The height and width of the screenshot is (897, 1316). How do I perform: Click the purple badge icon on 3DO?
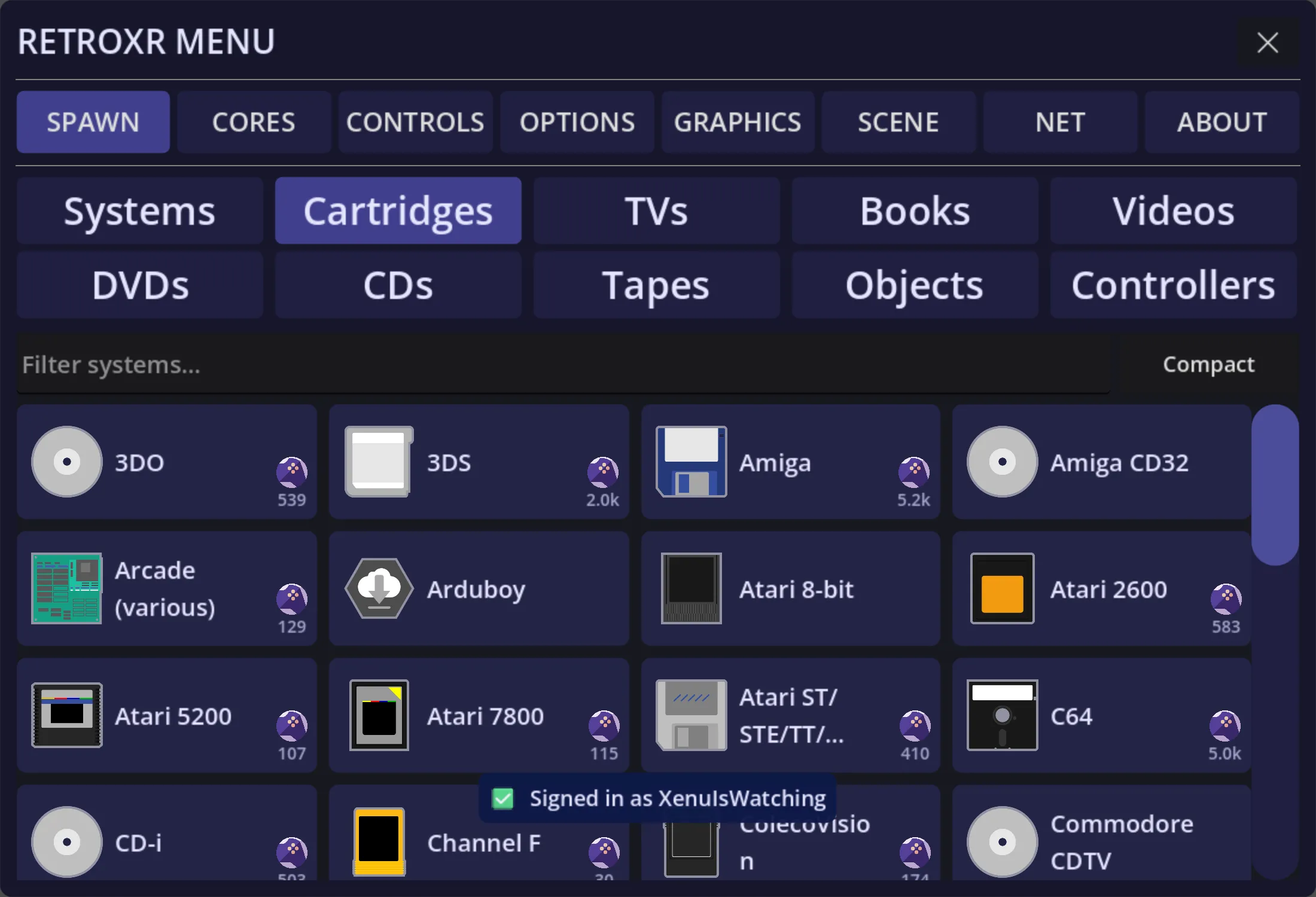click(x=292, y=472)
